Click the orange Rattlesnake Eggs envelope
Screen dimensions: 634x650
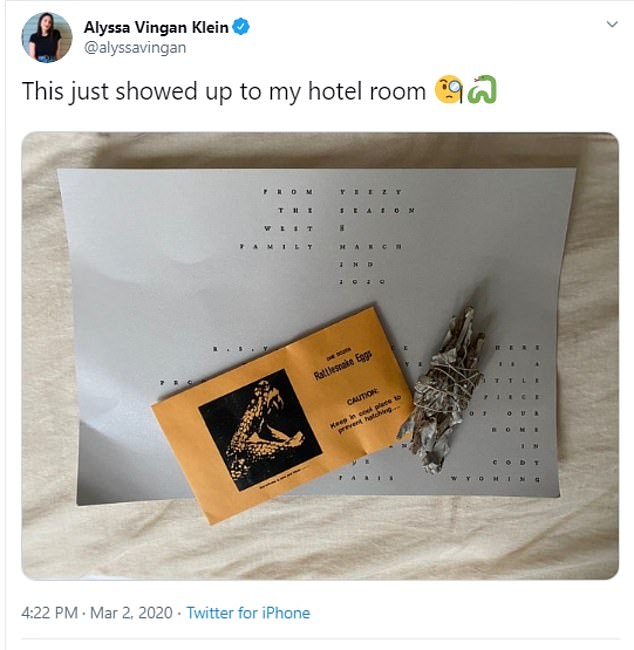(x=282, y=415)
